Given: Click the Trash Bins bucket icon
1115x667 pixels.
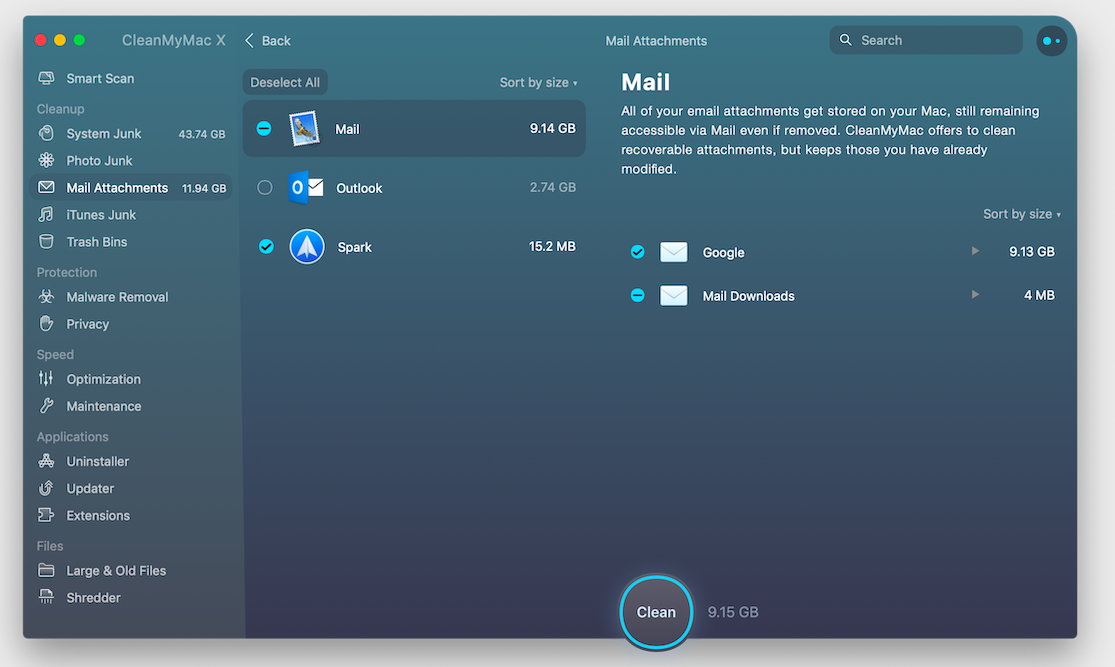Looking at the screenshot, I should [x=46, y=242].
